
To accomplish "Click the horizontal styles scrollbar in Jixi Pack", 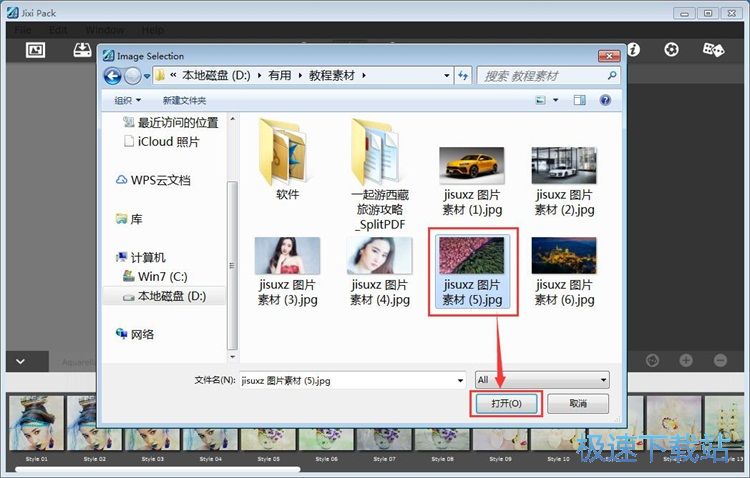I will 158,469.
